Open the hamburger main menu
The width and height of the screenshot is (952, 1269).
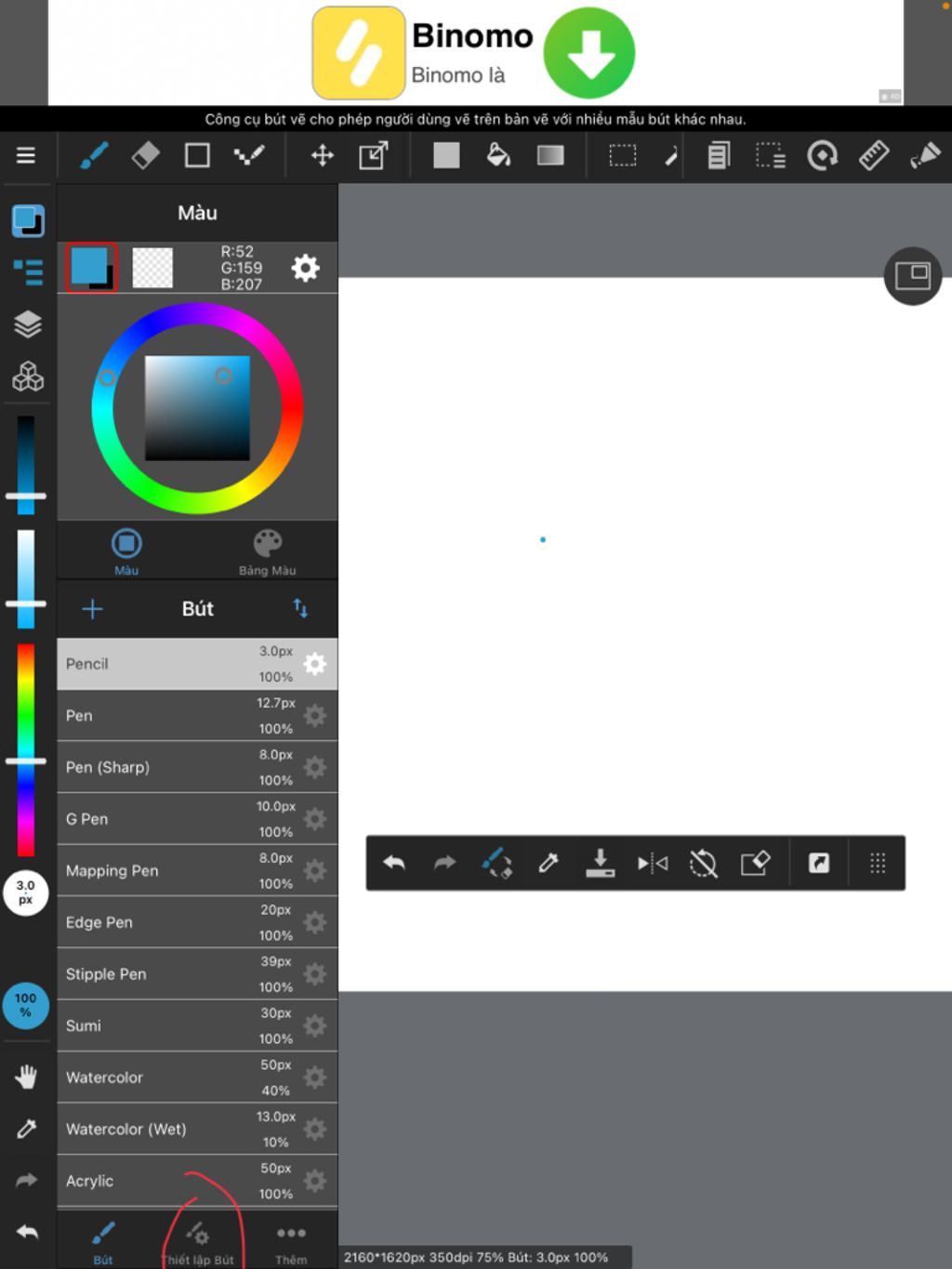[x=26, y=155]
